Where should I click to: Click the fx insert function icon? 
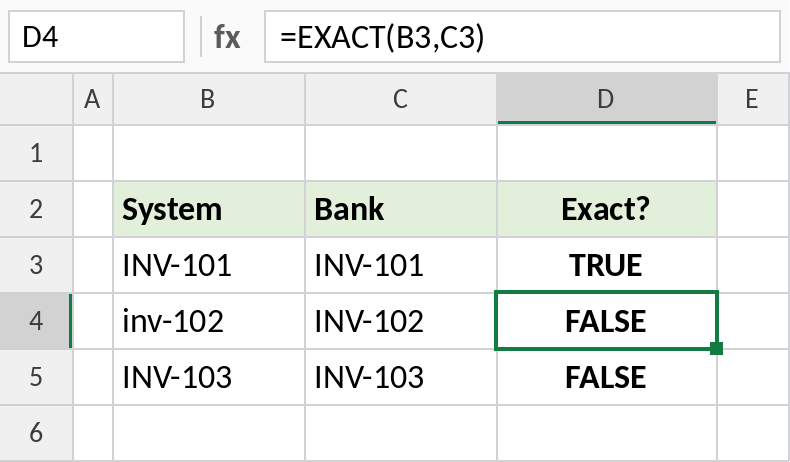227,37
